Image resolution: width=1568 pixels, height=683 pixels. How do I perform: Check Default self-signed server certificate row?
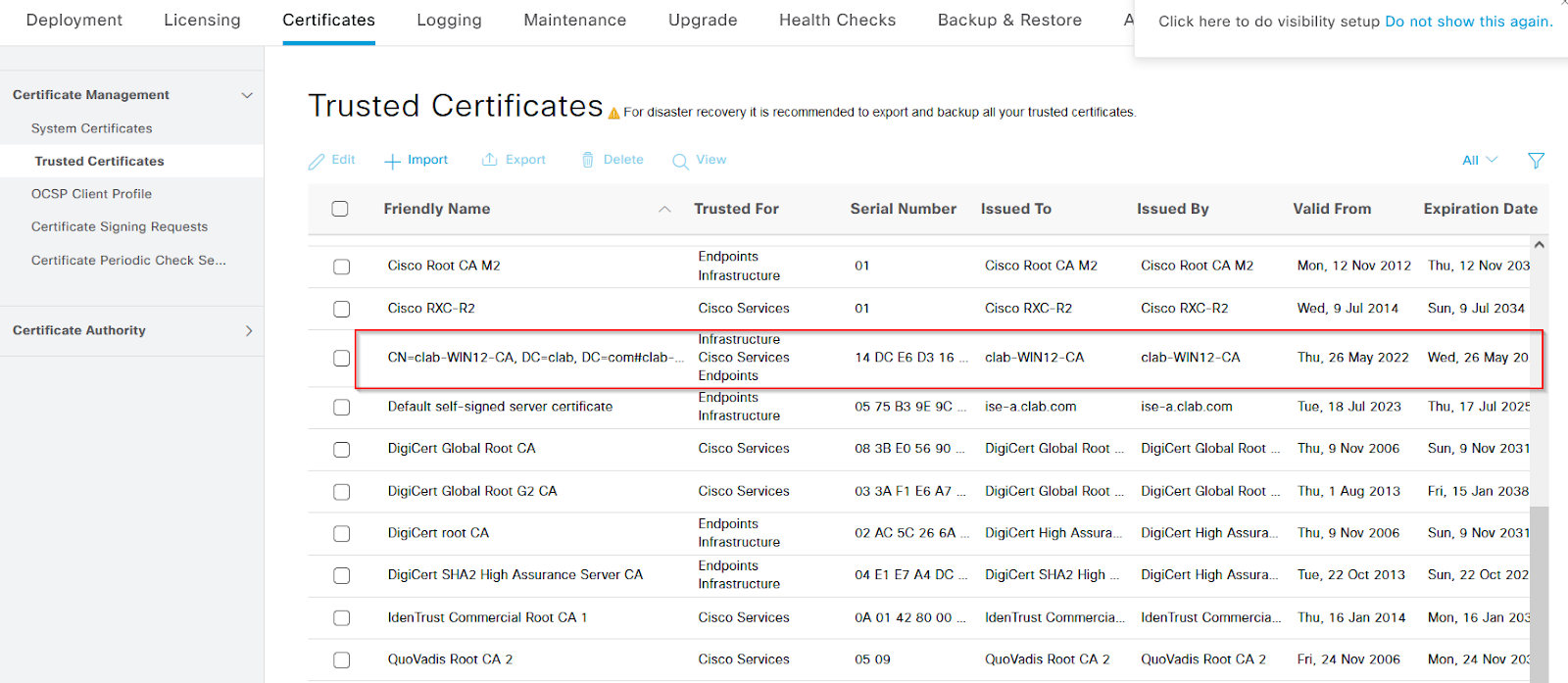(x=341, y=407)
